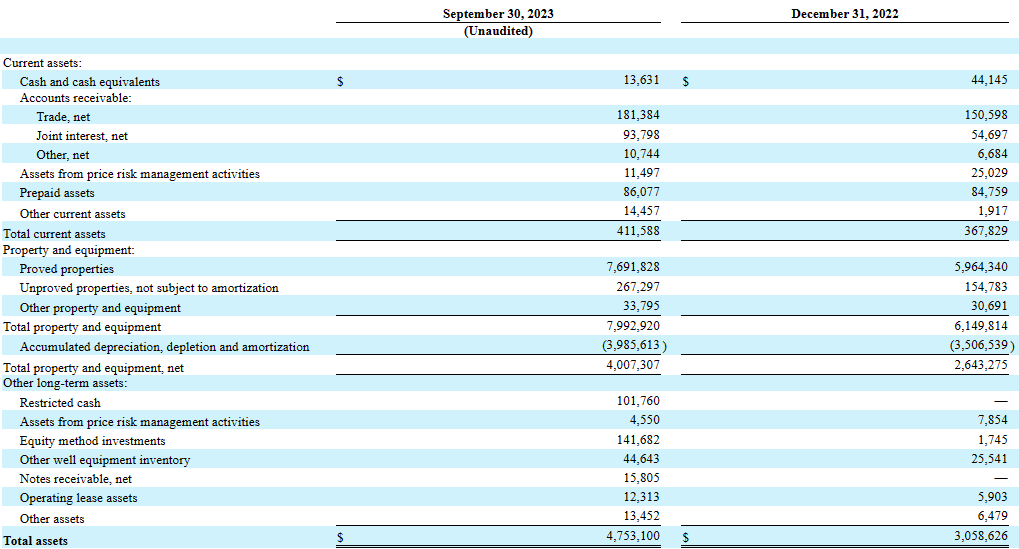Select 'Proved properties' row label
This screenshot has width=1019, height=549.
point(66,269)
